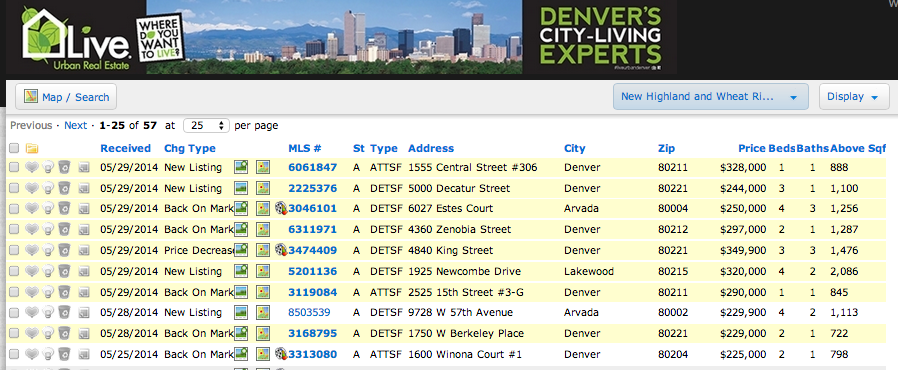Open listing MLS 6061847

(313, 168)
